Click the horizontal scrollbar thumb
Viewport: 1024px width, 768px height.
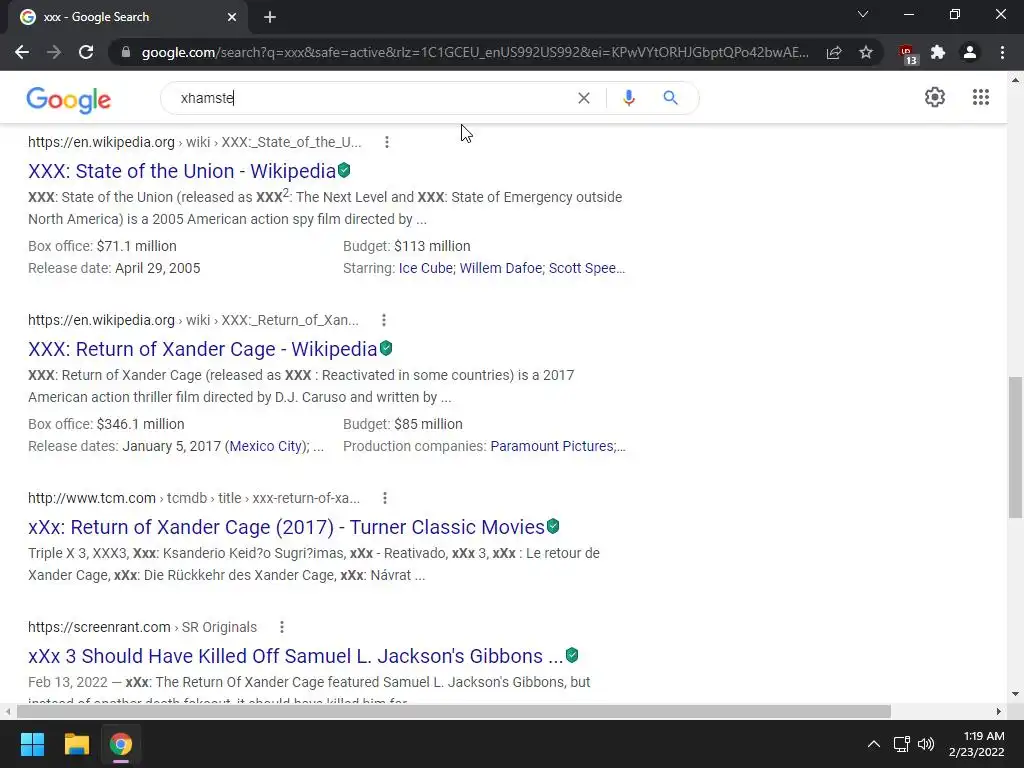click(x=454, y=711)
